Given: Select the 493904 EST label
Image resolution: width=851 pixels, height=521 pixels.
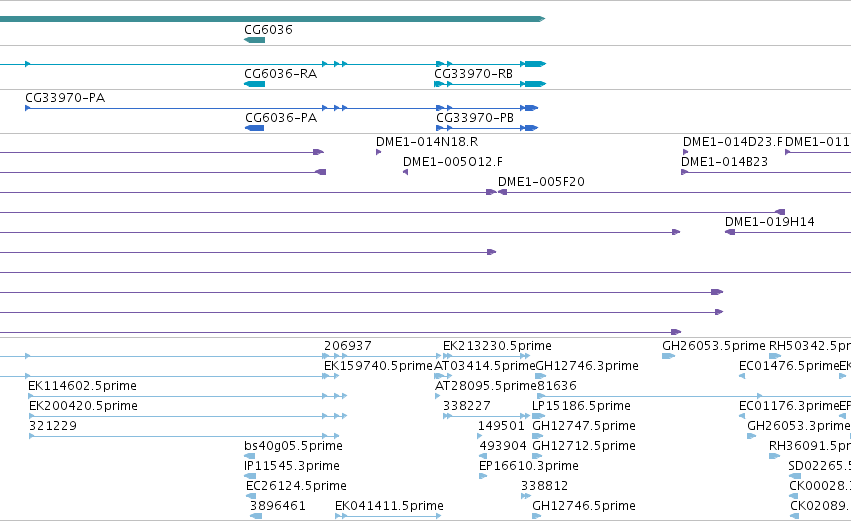Looking at the screenshot, I should [503, 447].
